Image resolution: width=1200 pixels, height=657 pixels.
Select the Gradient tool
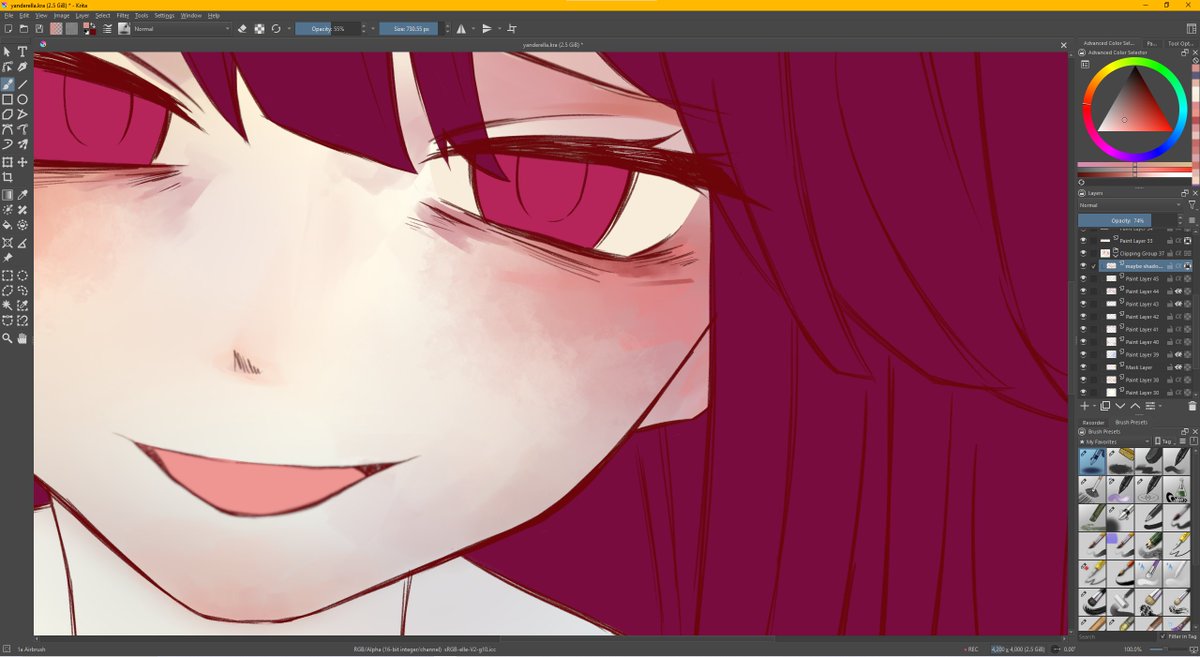pyautogui.click(x=8, y=195)
